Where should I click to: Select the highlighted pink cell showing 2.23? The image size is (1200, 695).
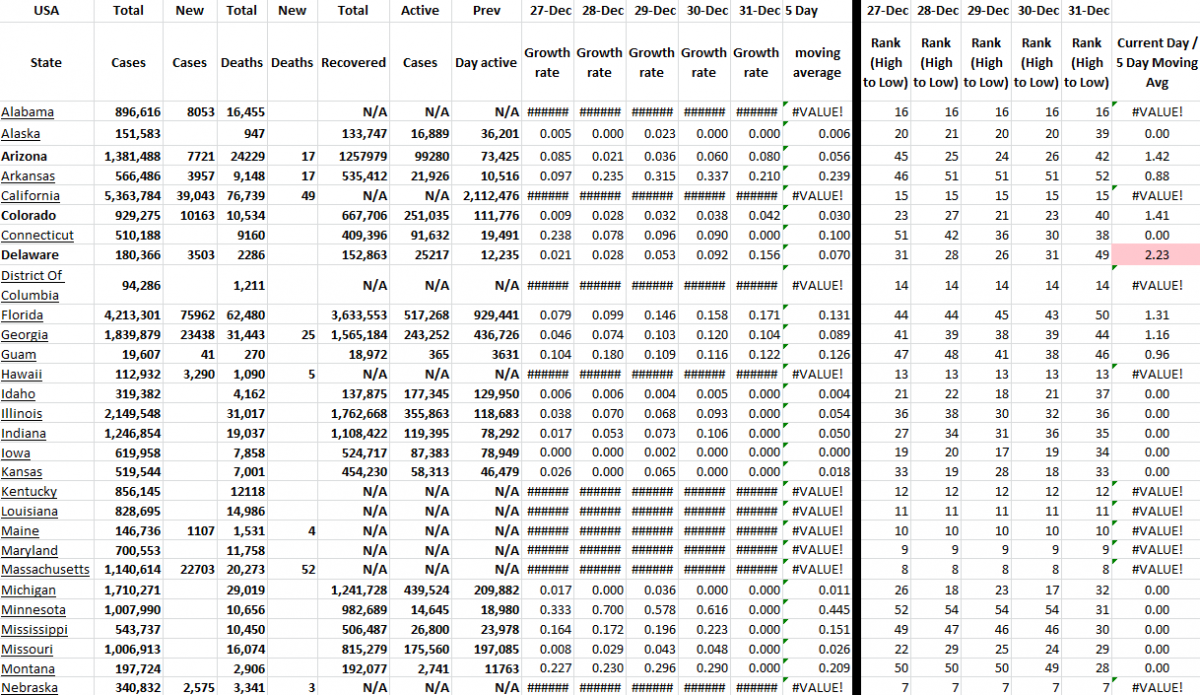1158,255
